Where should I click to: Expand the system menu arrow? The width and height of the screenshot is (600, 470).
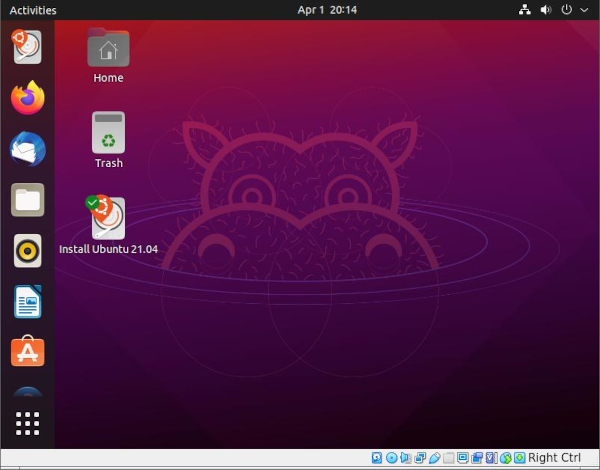point(584,10)
